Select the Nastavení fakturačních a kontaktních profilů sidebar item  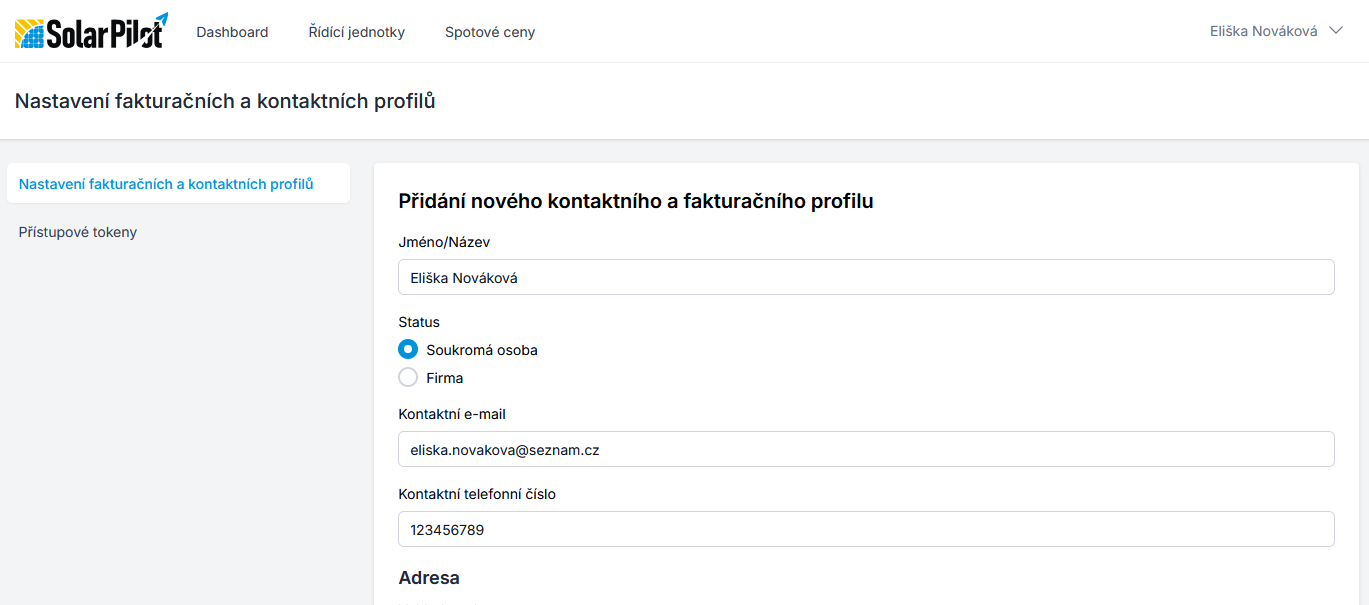coord(166,184)
